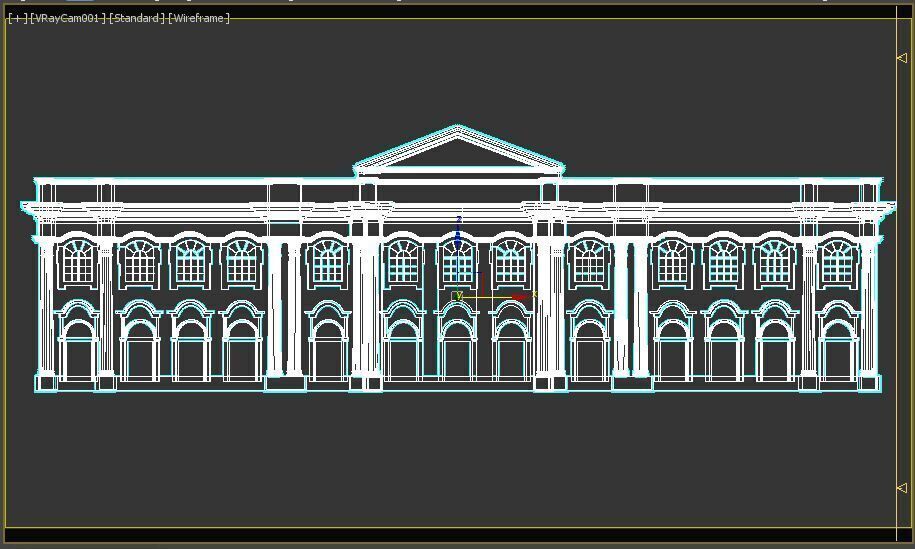This screenshot has height=549, width=915.
Task: Click the yellow XY plane handle at gizmo origin
Action: (x=458, y=296)
